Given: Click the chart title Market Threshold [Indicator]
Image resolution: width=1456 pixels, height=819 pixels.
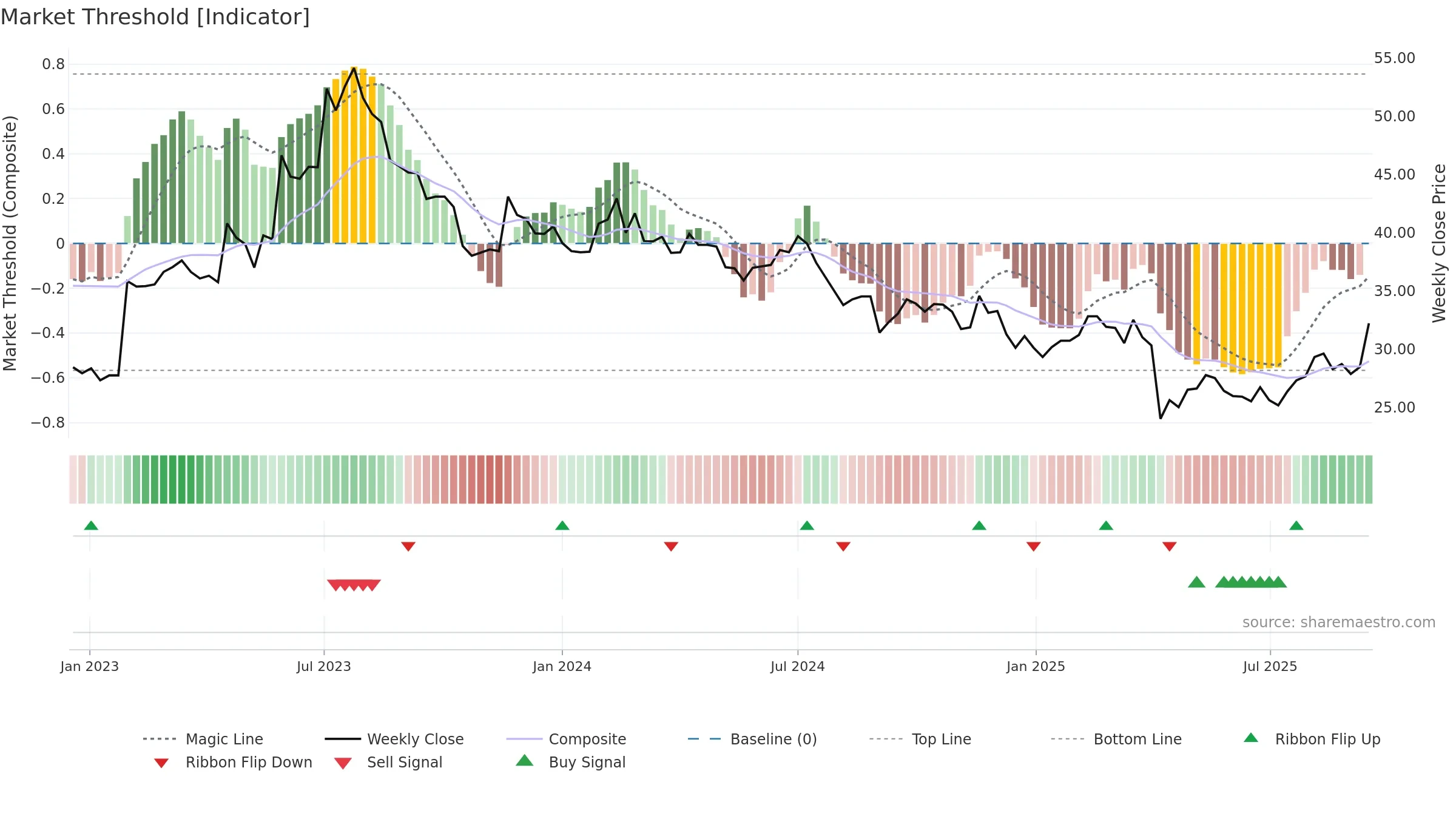Looking at the screenshot, I should (x=155, y=17).
